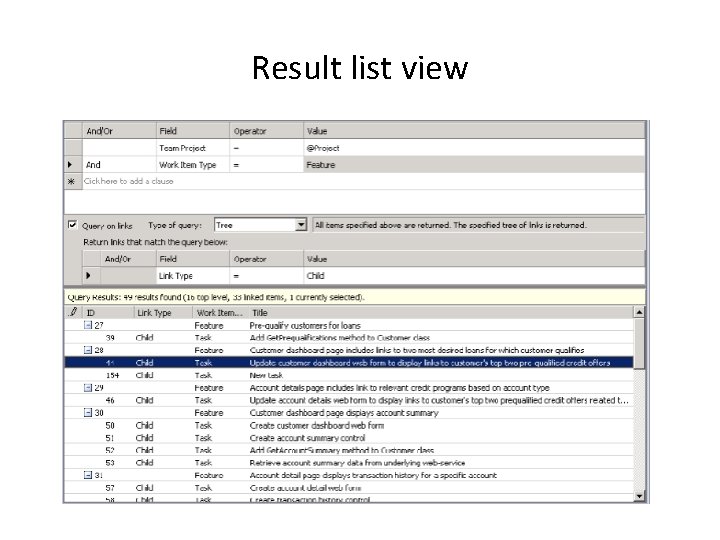Select feature 28 Customer dashboard page includes links
This screenshot has width=720, height=540.
349,350
